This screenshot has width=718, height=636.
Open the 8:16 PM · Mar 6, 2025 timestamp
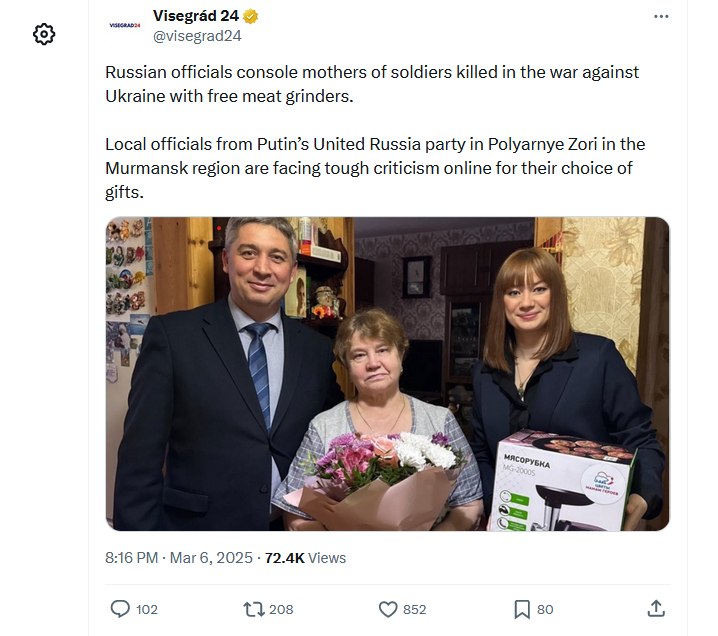[179, 557]
